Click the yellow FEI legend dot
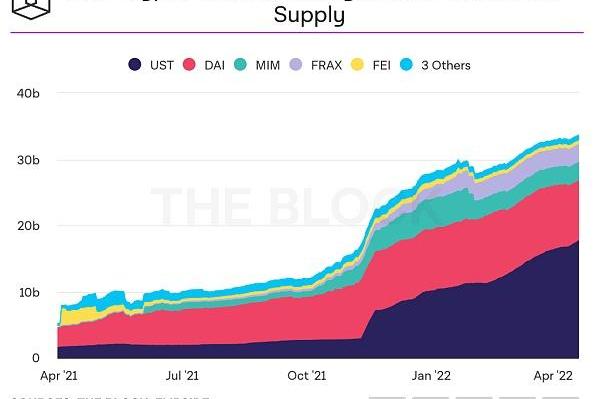The width and height of the screenshot is (600, 399). click(357, 64)
